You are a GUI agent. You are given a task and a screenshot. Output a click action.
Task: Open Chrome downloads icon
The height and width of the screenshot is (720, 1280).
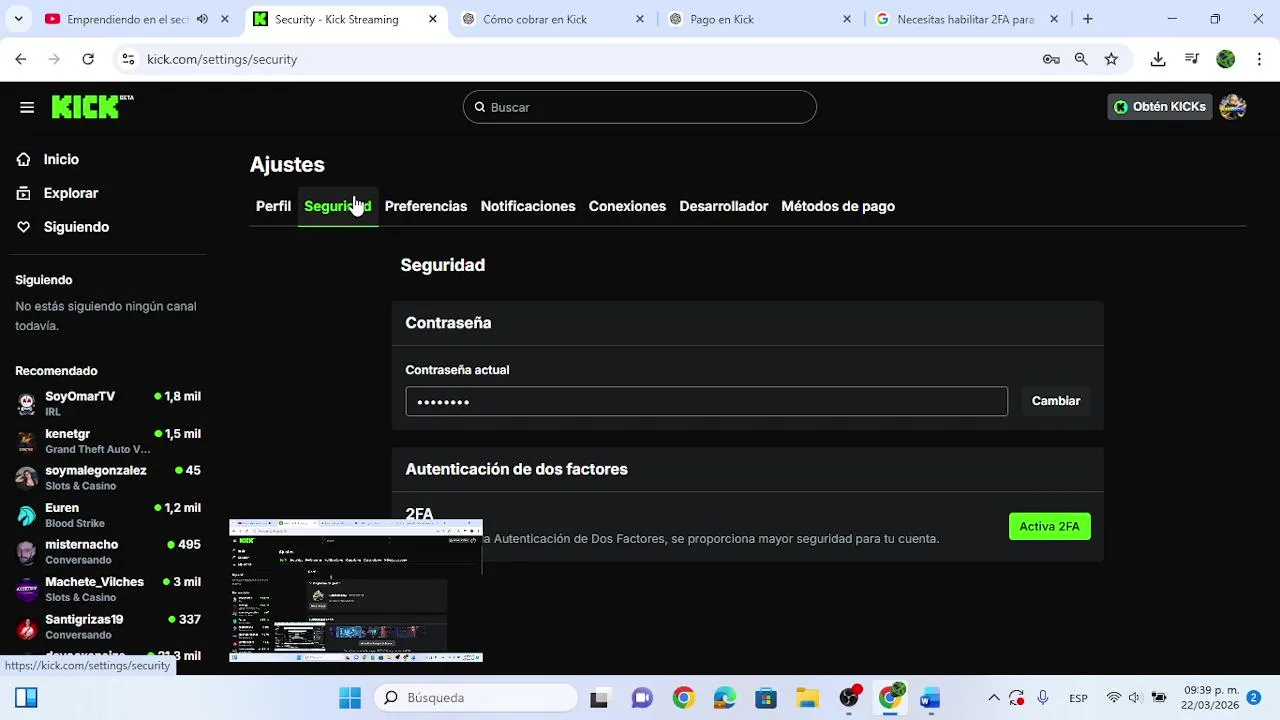click(1158, 59)
